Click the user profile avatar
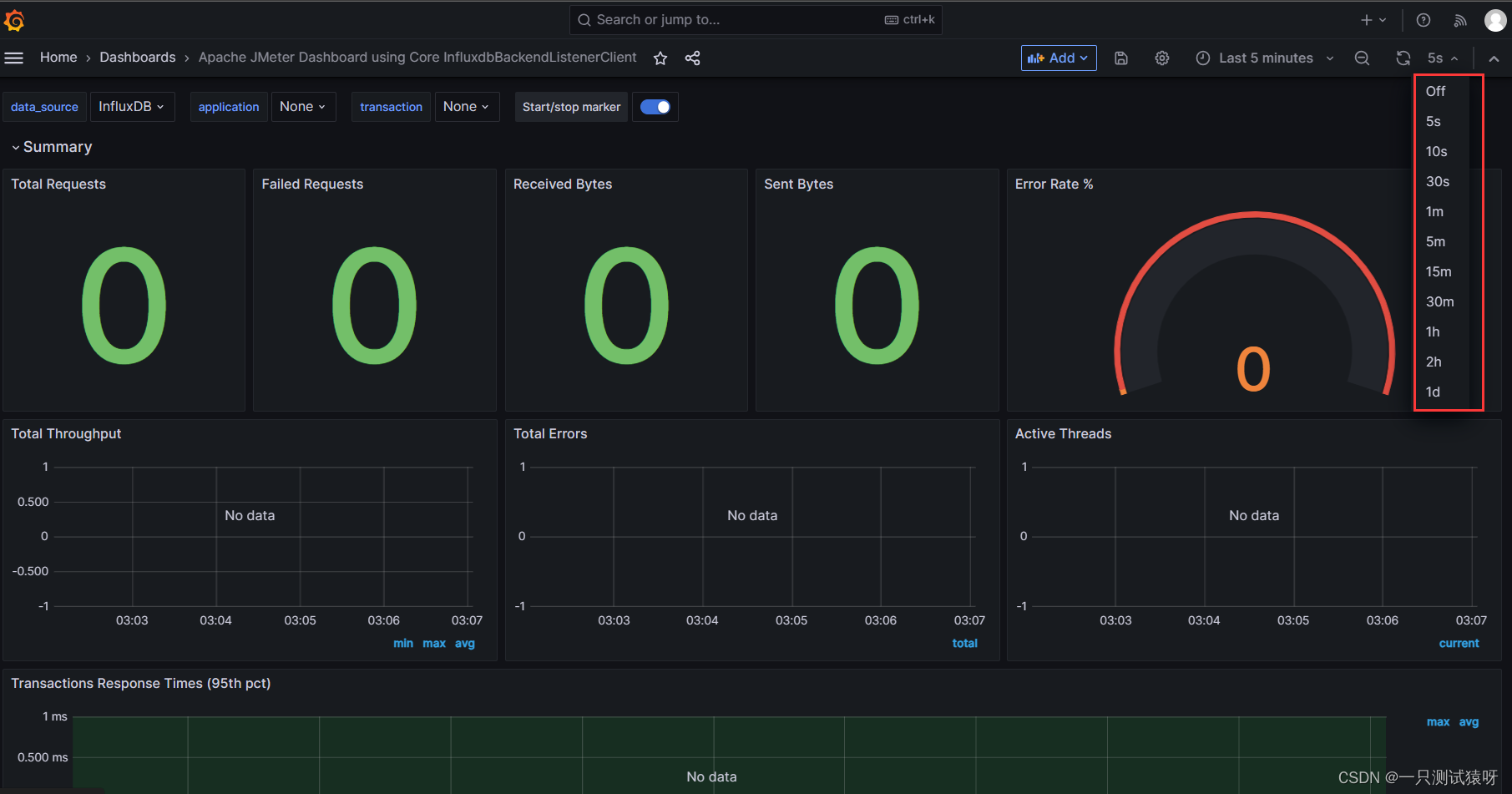This screenshot has height=794, width=1512. [x=1494, y=19]
